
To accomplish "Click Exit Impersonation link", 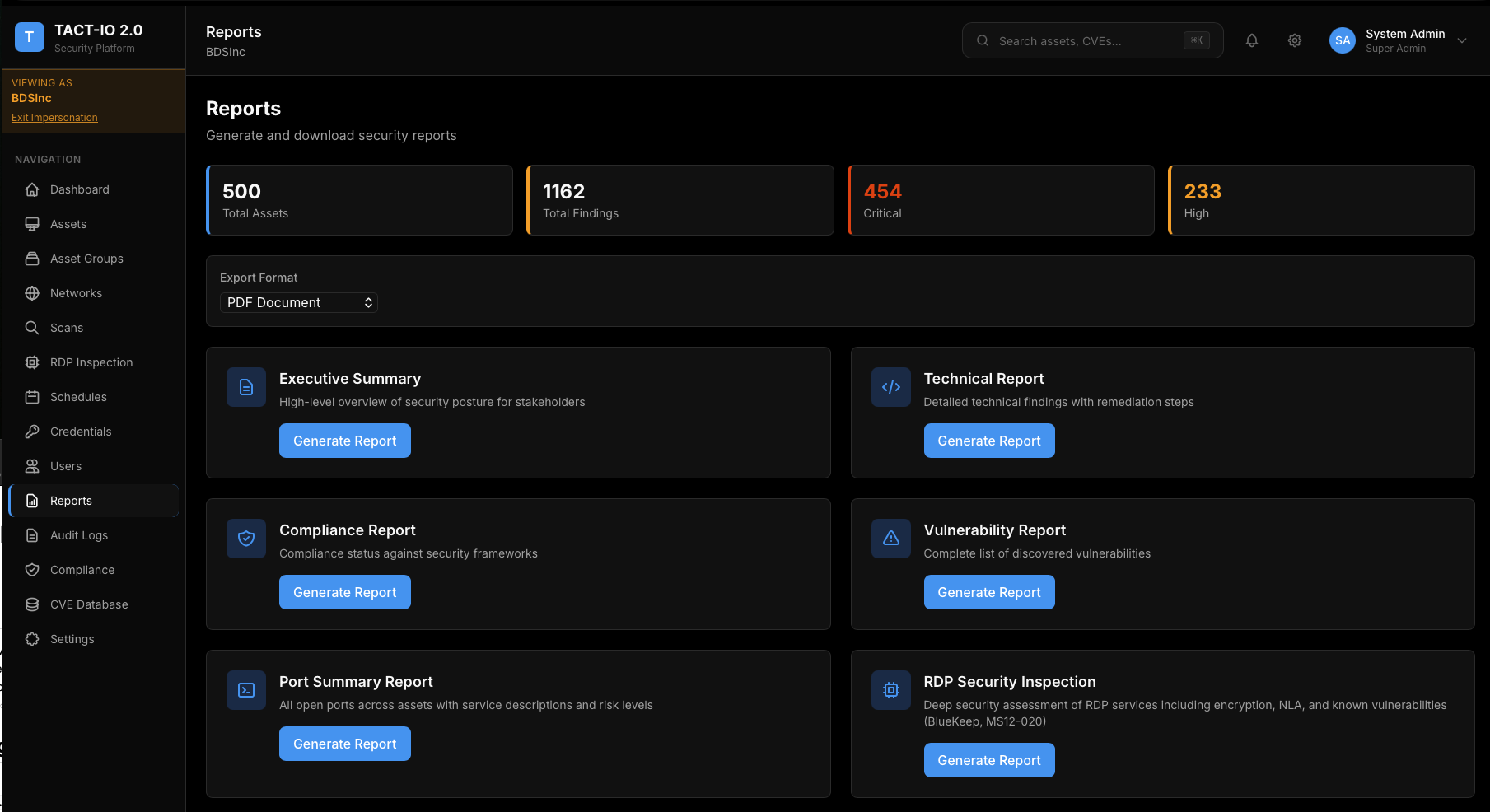I will pyautogui.click(x=54, y=117).
